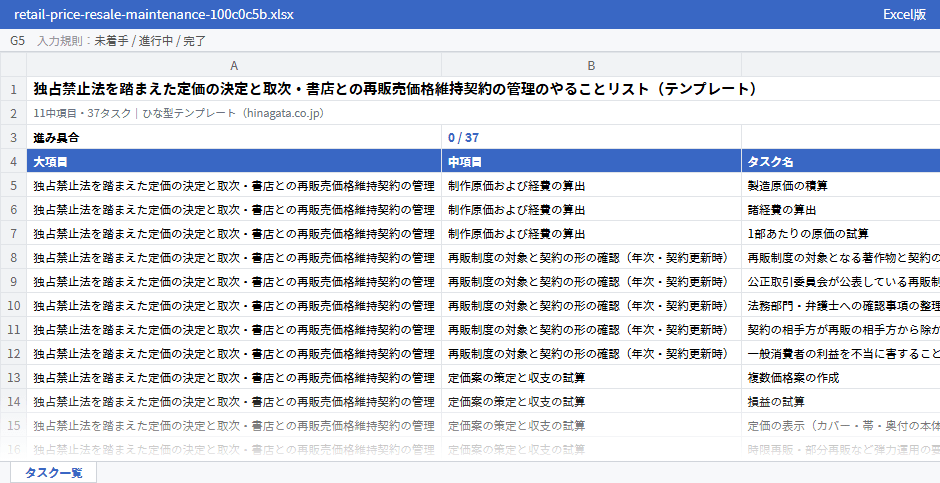Select the 損益の試算 cell
This screenshot has height=483, width=940.
[x=840, y=402]
